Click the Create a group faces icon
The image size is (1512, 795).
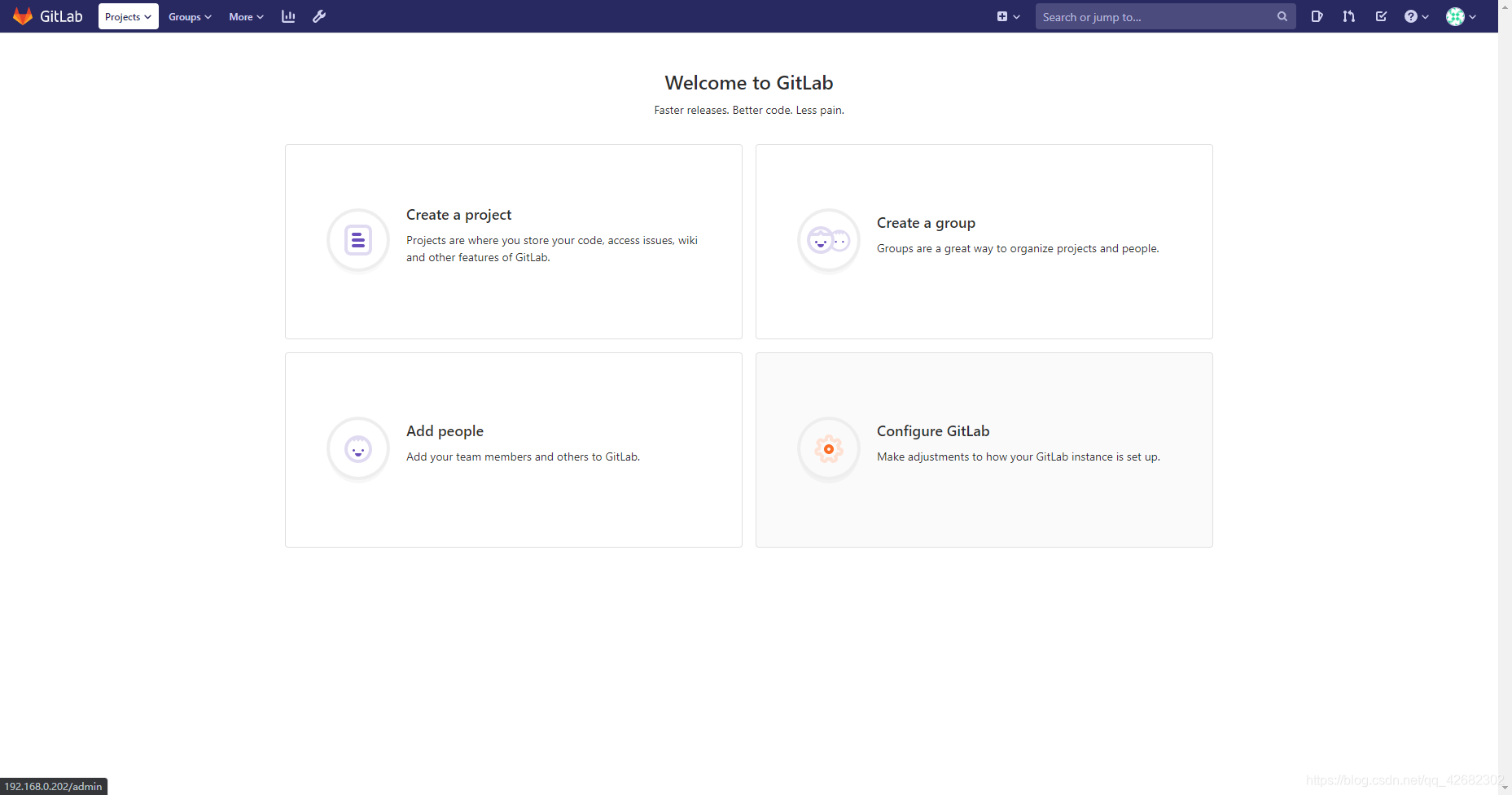[x=829, y=240]
